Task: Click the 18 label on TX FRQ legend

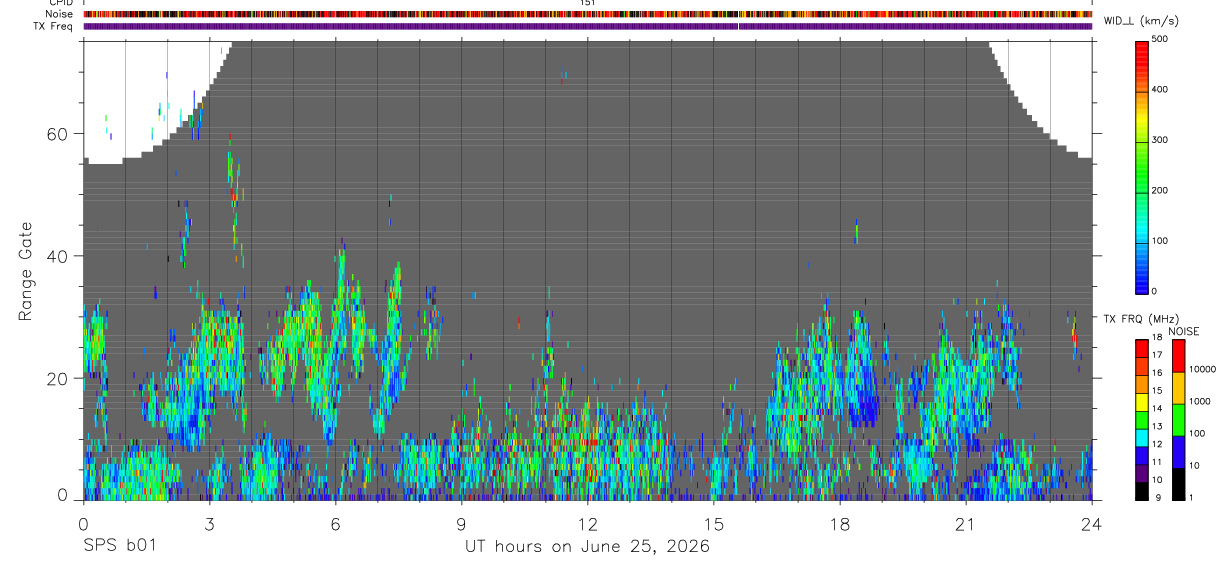Action: tap(1157, 337)
